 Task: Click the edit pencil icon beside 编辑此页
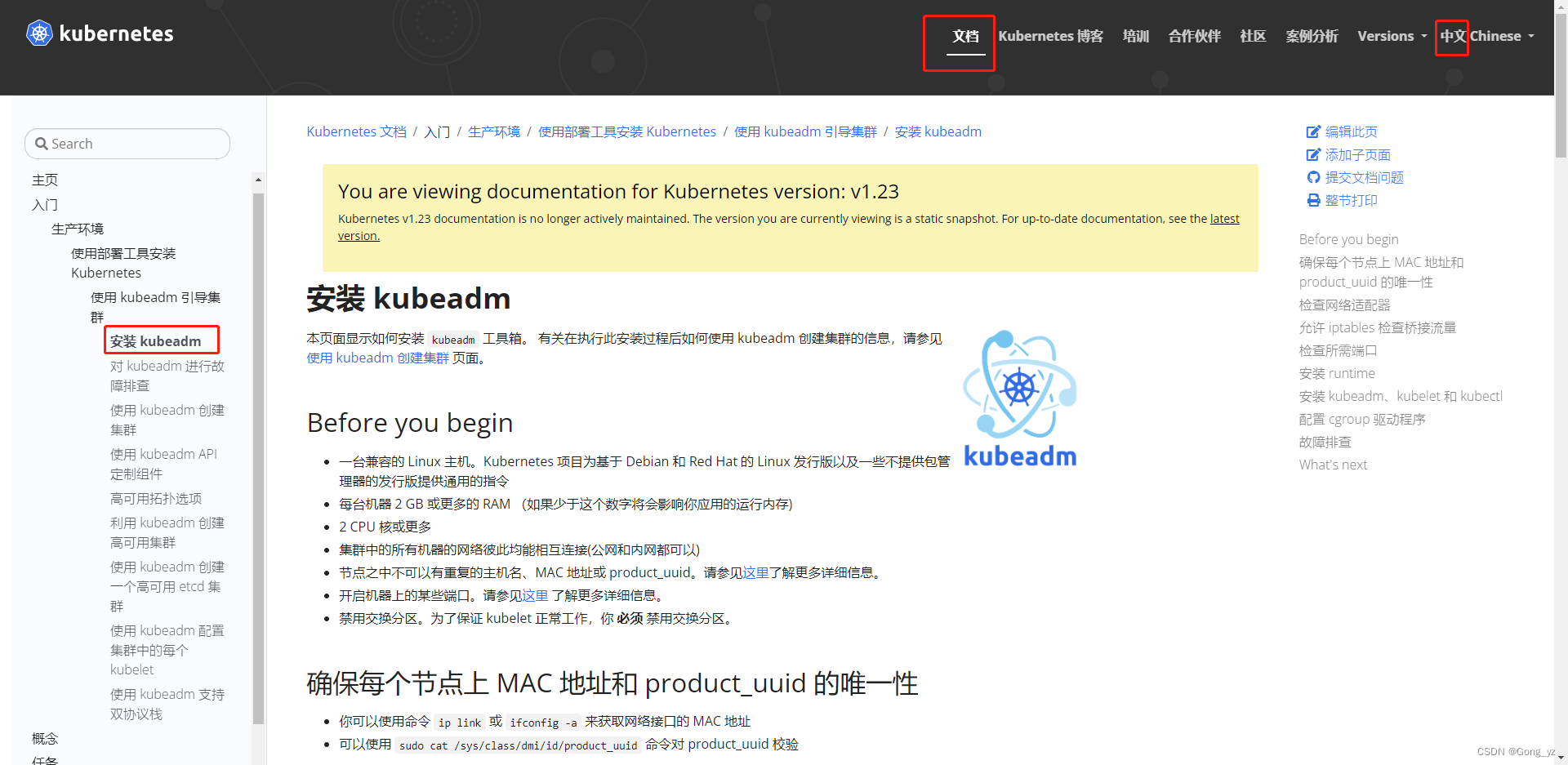pyautogui.click(x=1313, y=131)
